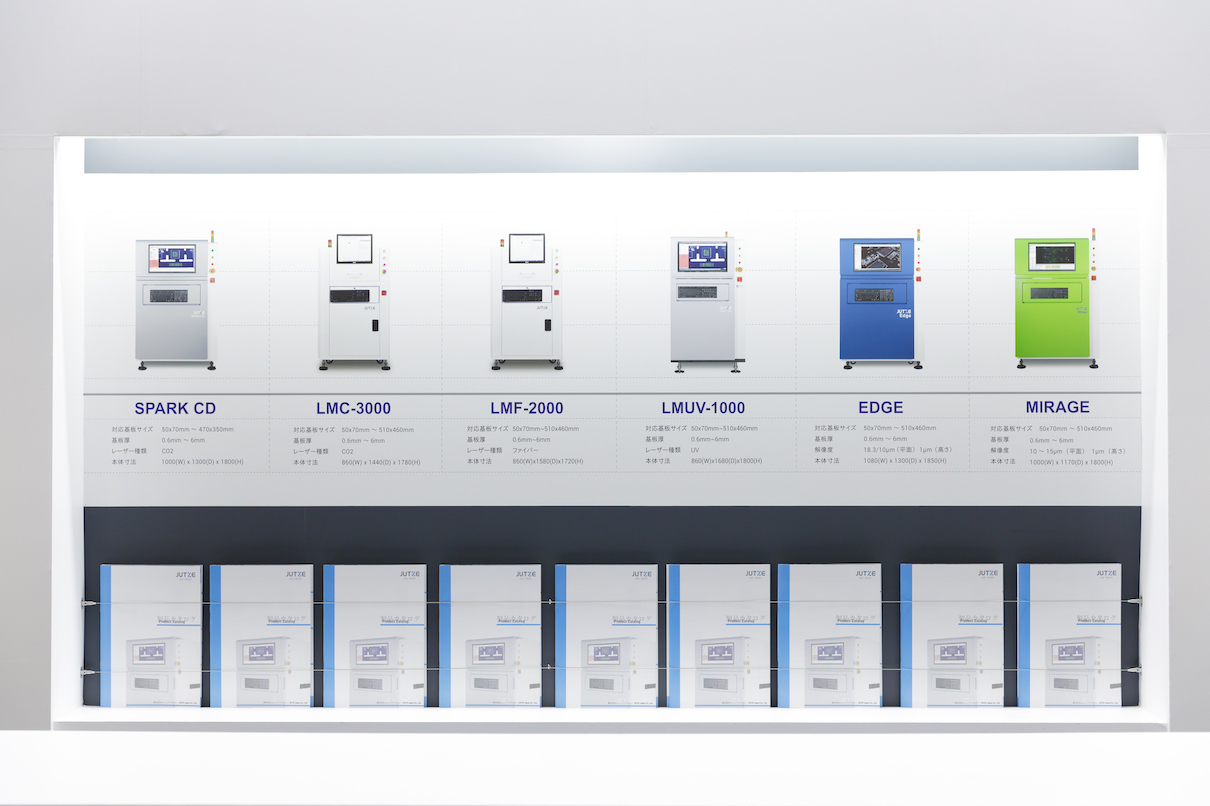Viewport: 1210px width, 806px height.
Task: Click the monitor on the LMC-3000 machine
Action: 354,248
